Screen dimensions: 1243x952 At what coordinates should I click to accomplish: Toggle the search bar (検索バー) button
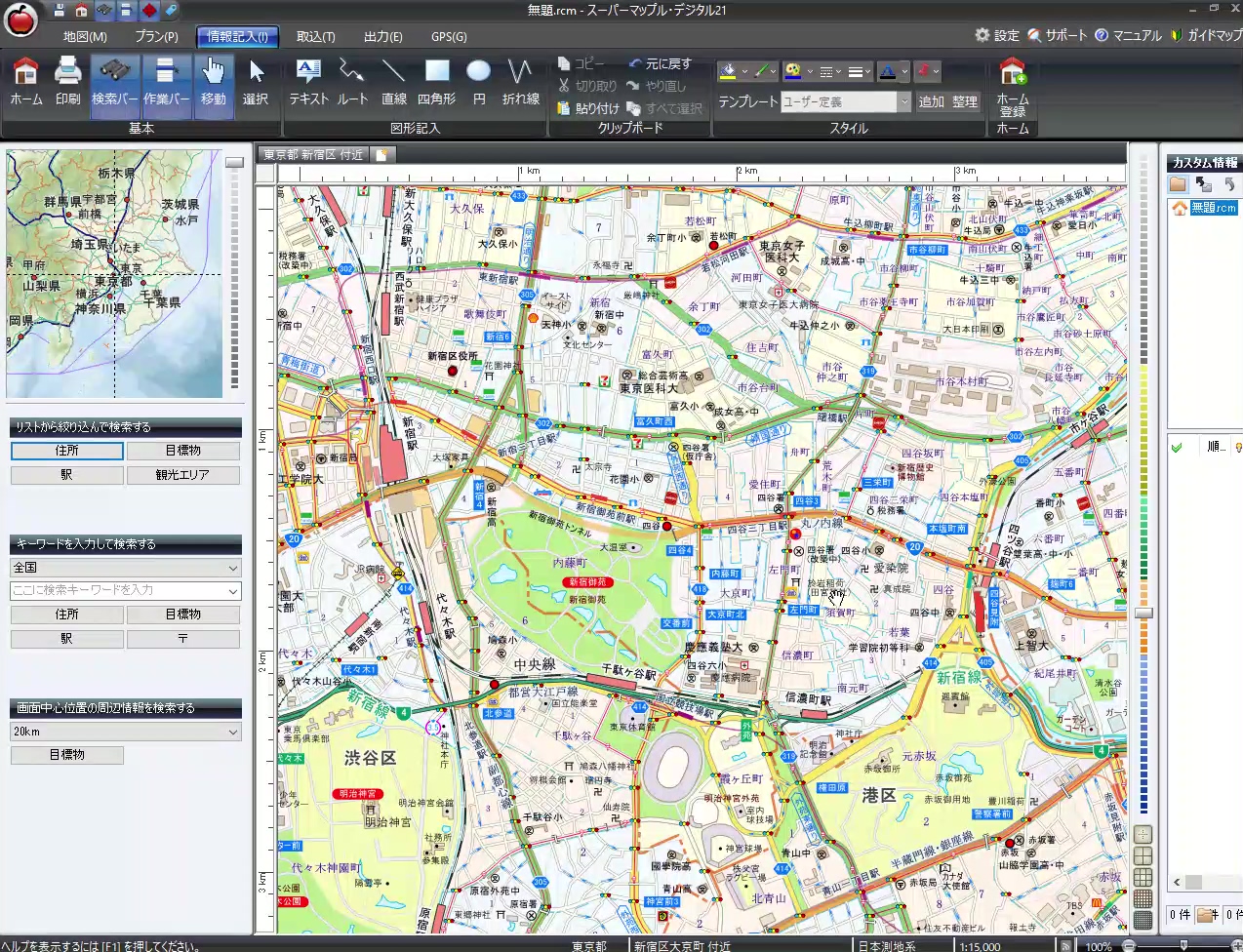coord(115,86)
